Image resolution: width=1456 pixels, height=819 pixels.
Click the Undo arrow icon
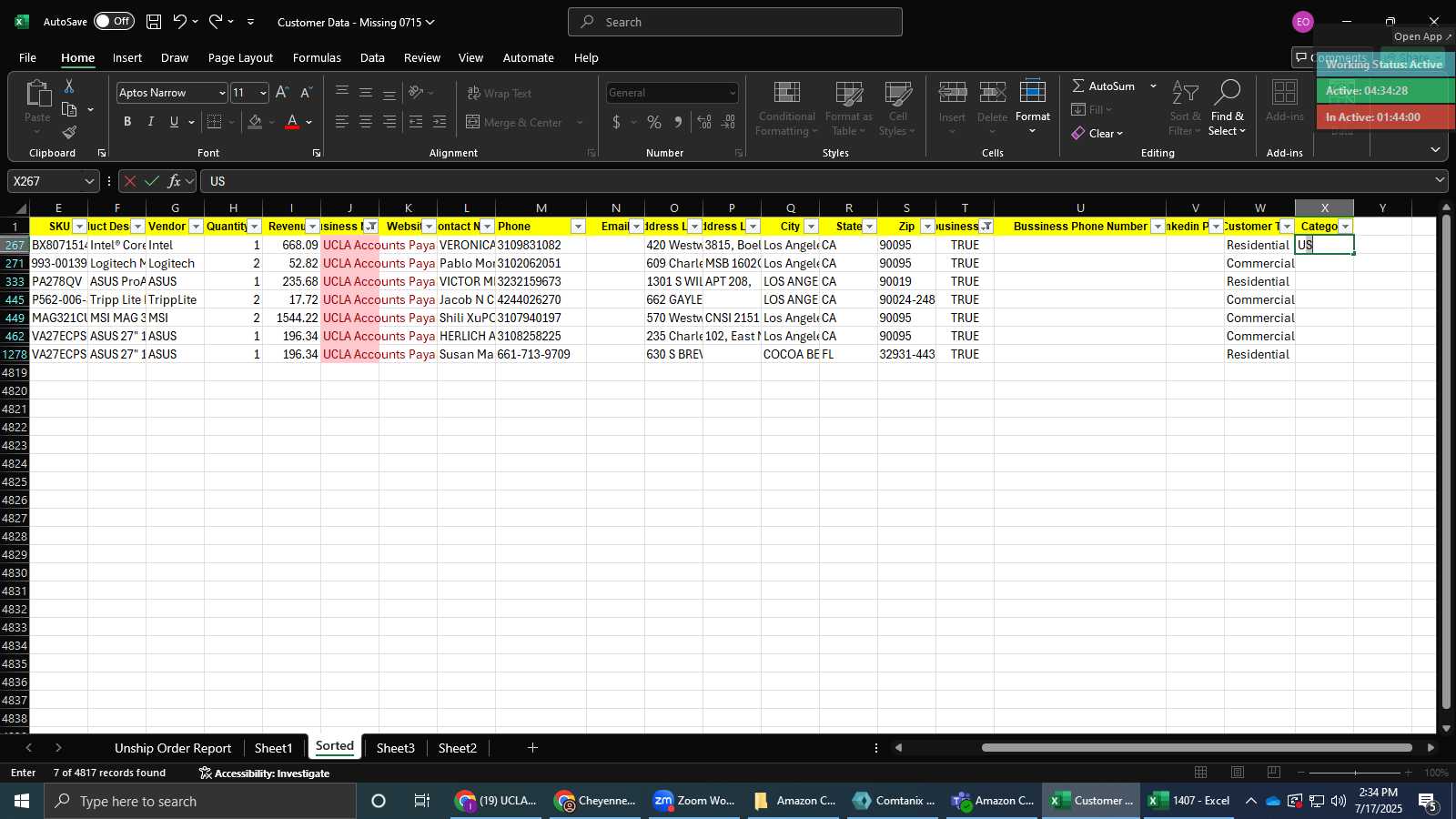tap(180, 21)
